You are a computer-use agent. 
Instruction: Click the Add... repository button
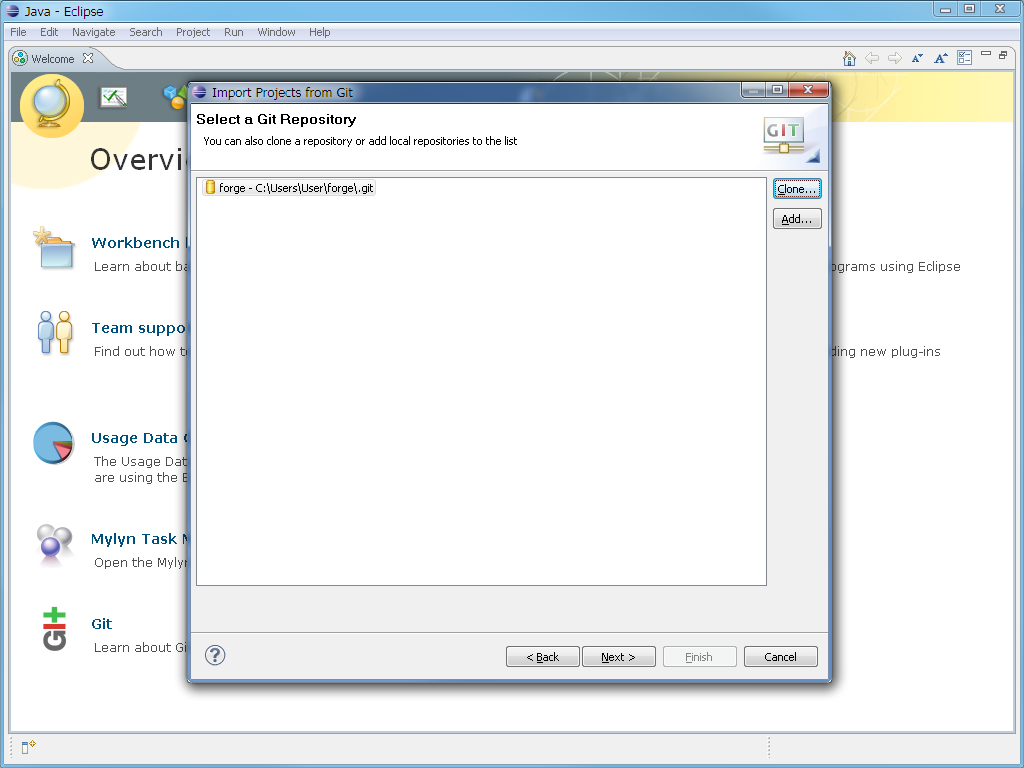(797, 219)
